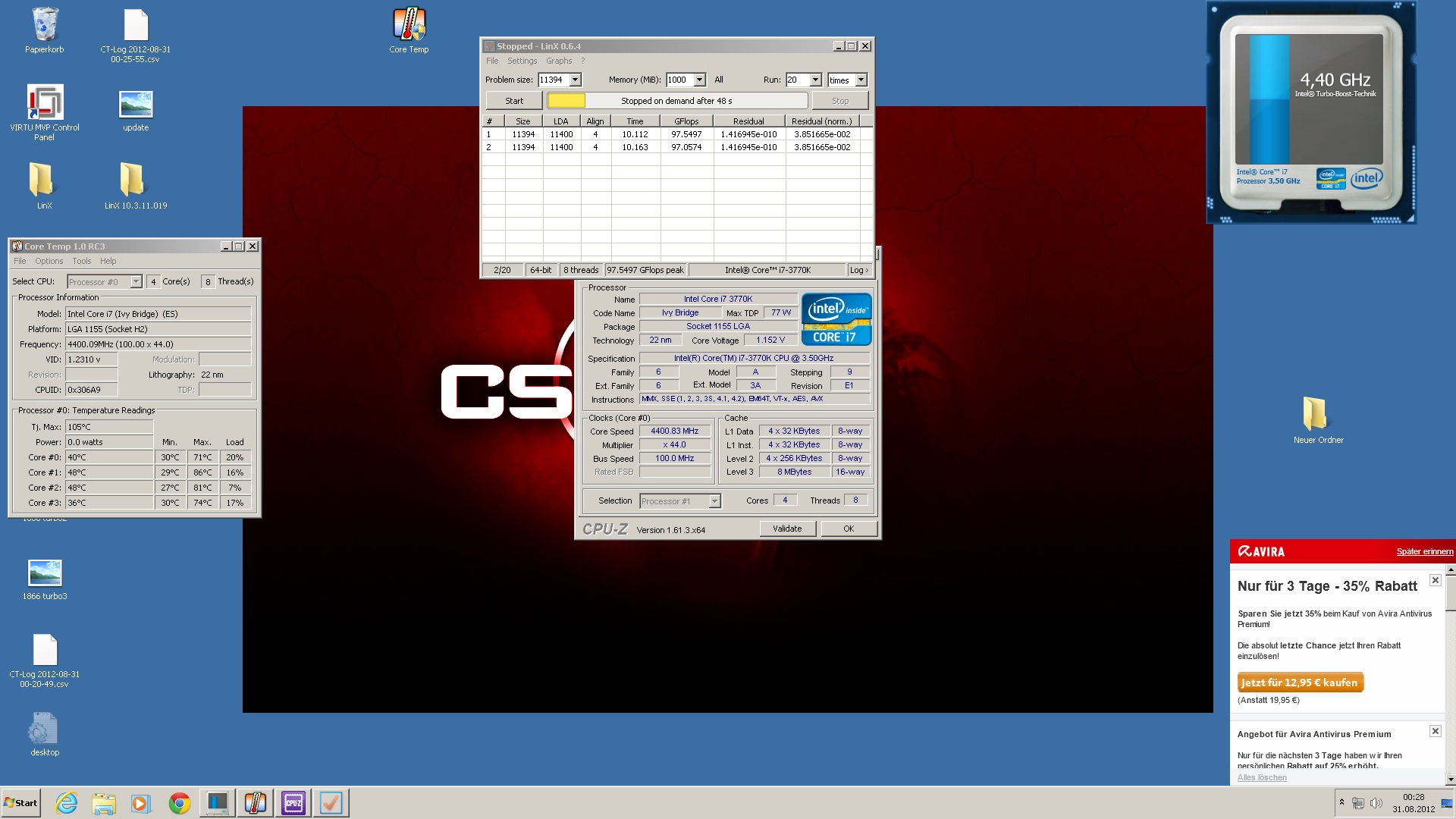
Task: Click the Avira popup scrollbar down arrow
Action: (x=1450, y=779)
